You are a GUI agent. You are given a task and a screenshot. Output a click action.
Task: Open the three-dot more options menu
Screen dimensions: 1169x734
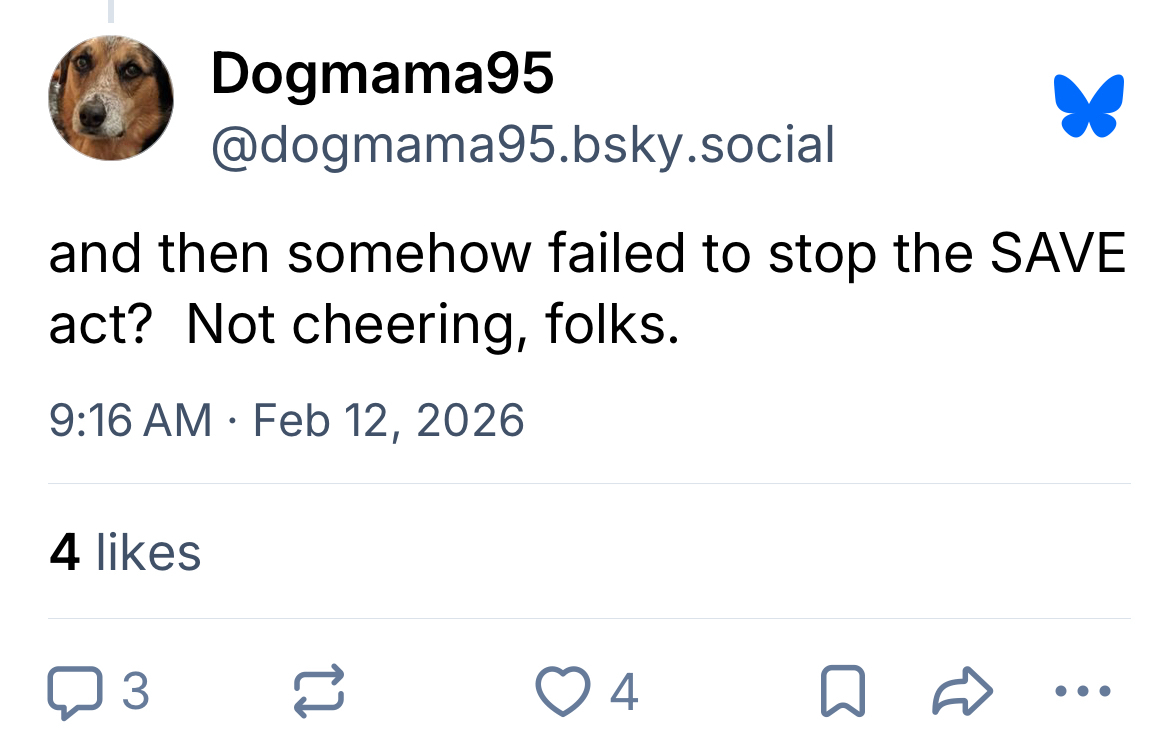pos(1082,691)
